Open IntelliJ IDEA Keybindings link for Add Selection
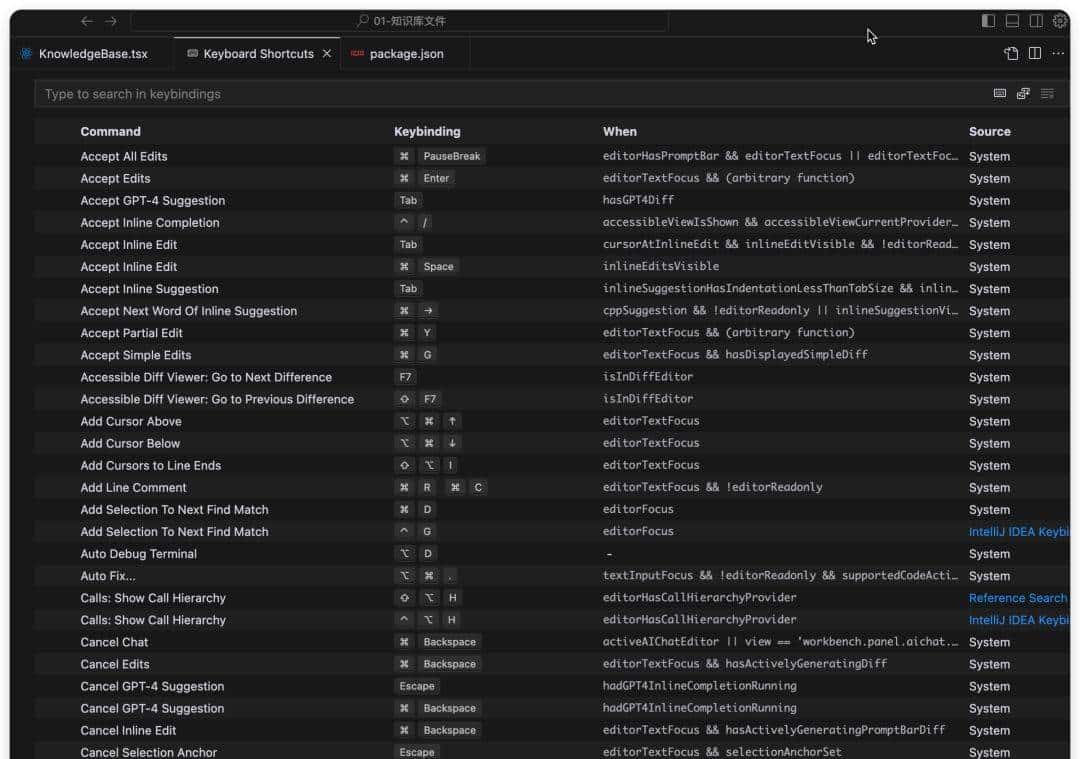1080x759 pixels. [1018, 532]
